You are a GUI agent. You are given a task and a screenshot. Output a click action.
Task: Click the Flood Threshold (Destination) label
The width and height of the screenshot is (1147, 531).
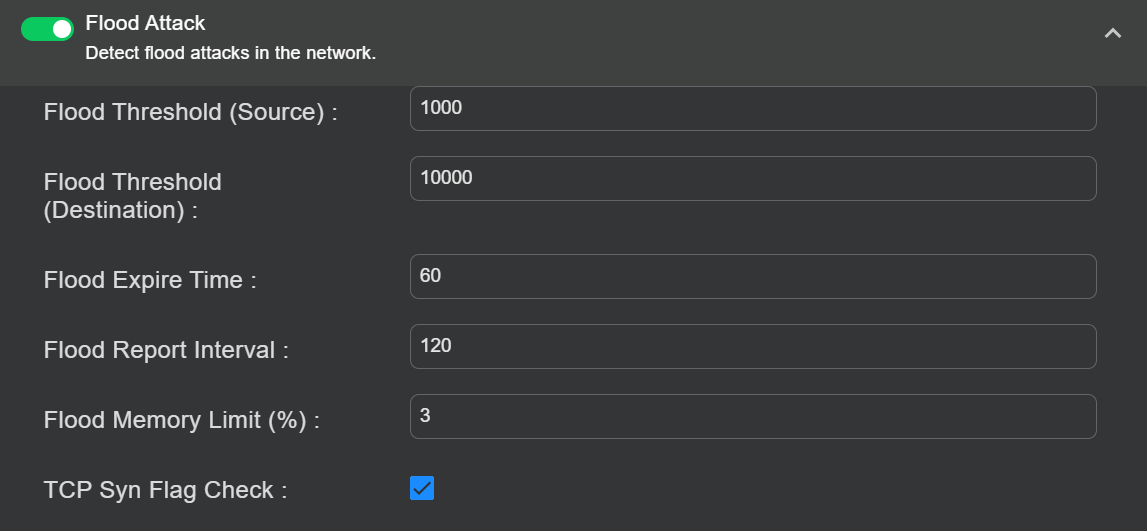point(133,196)
